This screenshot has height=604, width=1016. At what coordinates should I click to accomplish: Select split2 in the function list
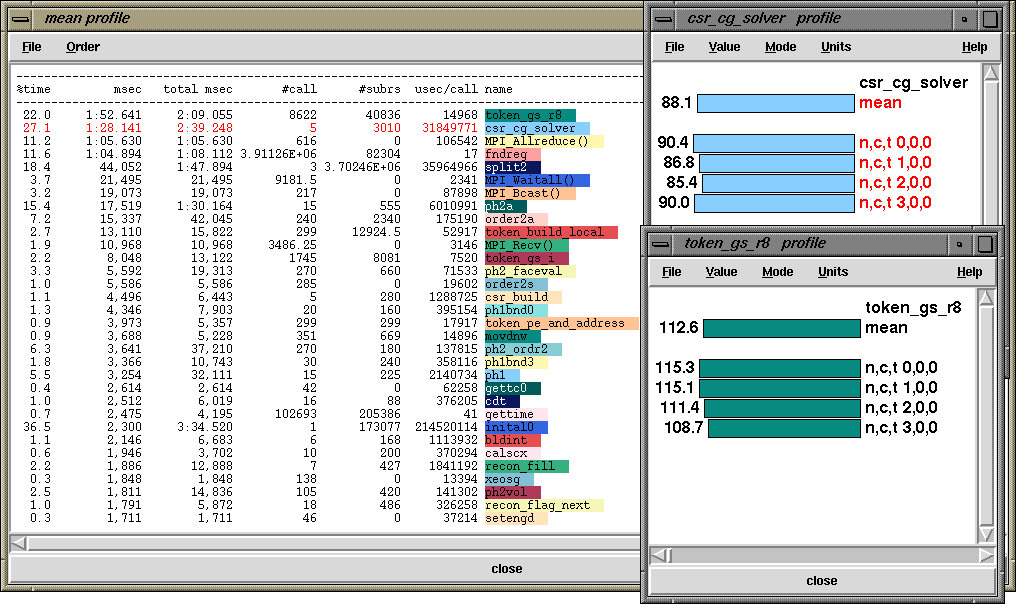tap(513, 167)
